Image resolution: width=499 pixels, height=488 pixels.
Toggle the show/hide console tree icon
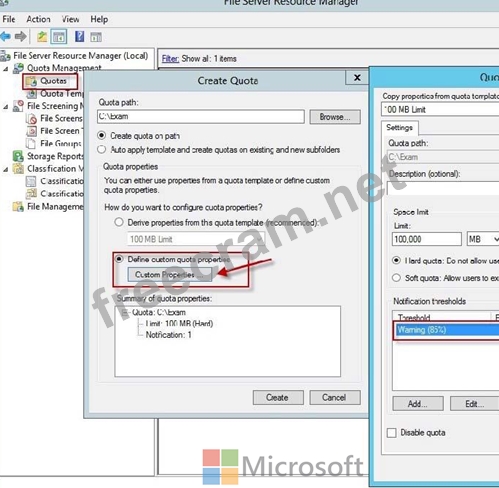click(x=59, y=37)
